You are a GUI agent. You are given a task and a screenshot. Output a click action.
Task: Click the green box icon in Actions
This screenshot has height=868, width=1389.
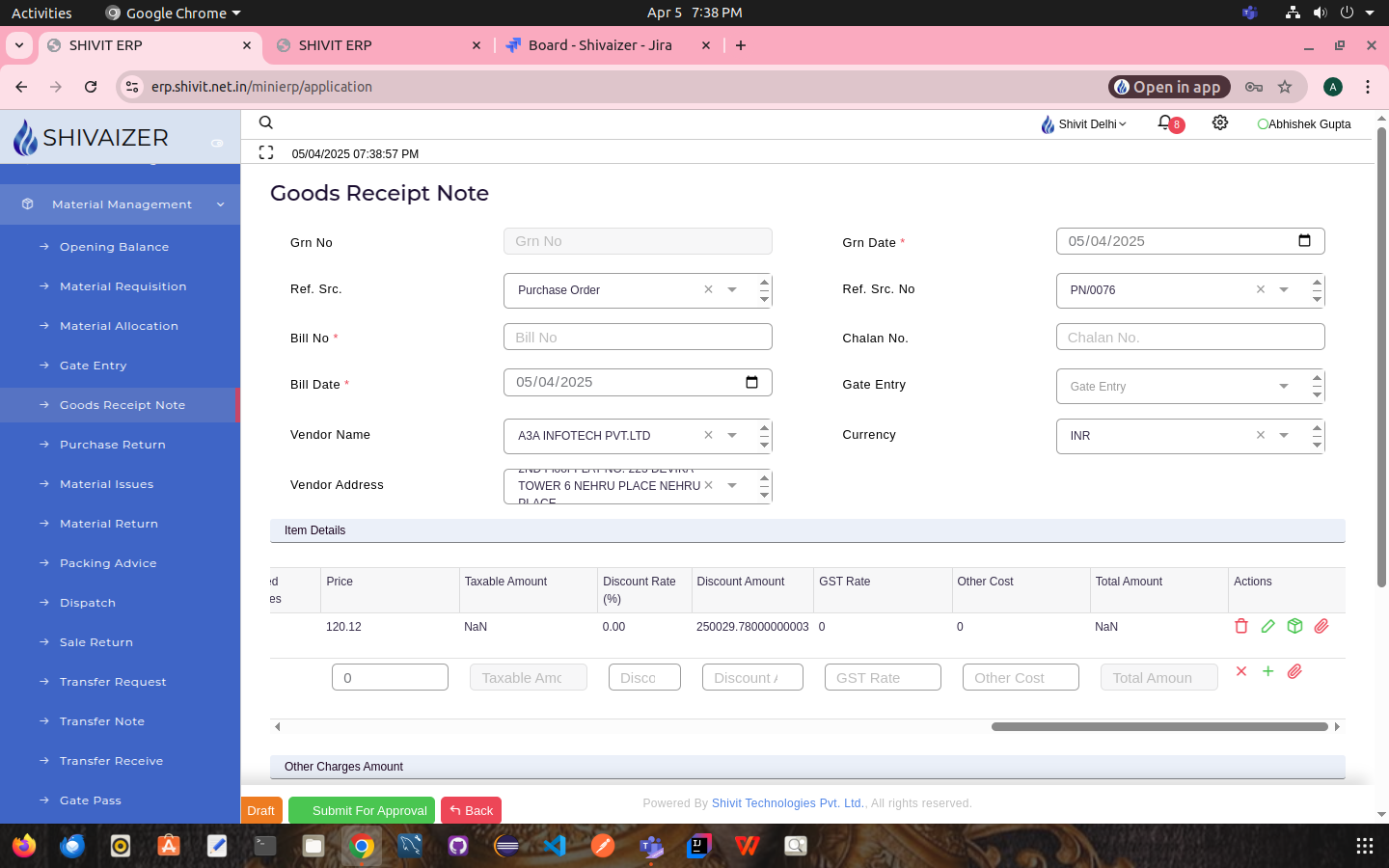click(x=1294, y=626)
